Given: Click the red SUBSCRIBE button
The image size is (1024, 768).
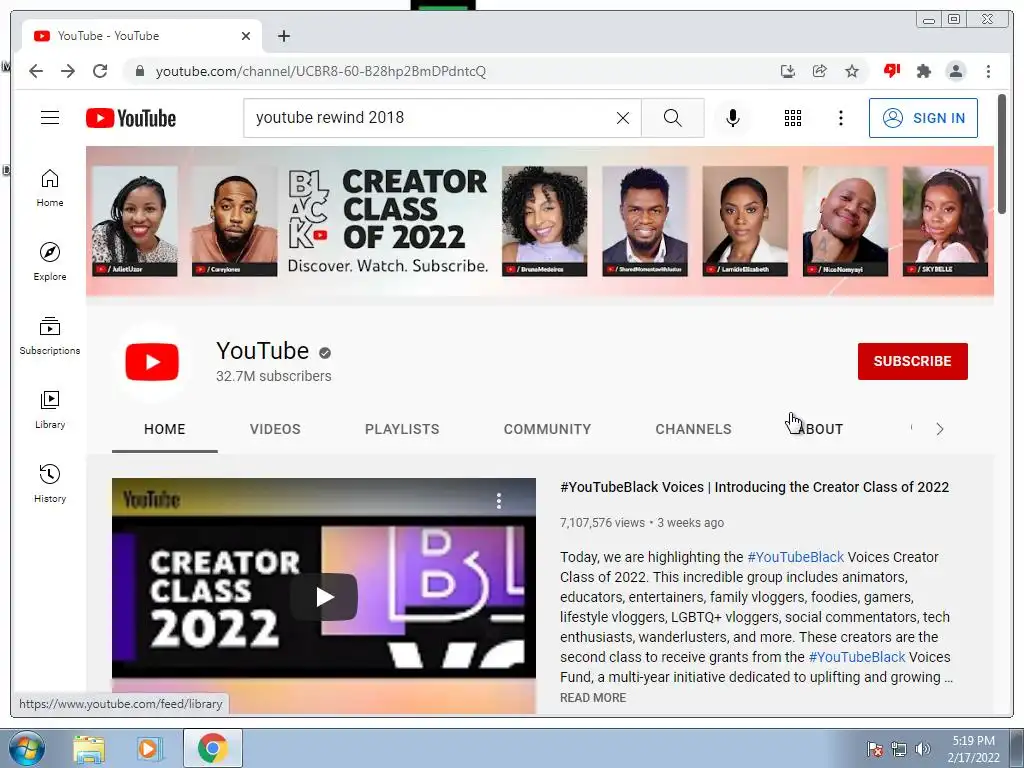Looking at the screenshot, I should pyautogui.click(x=912, y=361).
